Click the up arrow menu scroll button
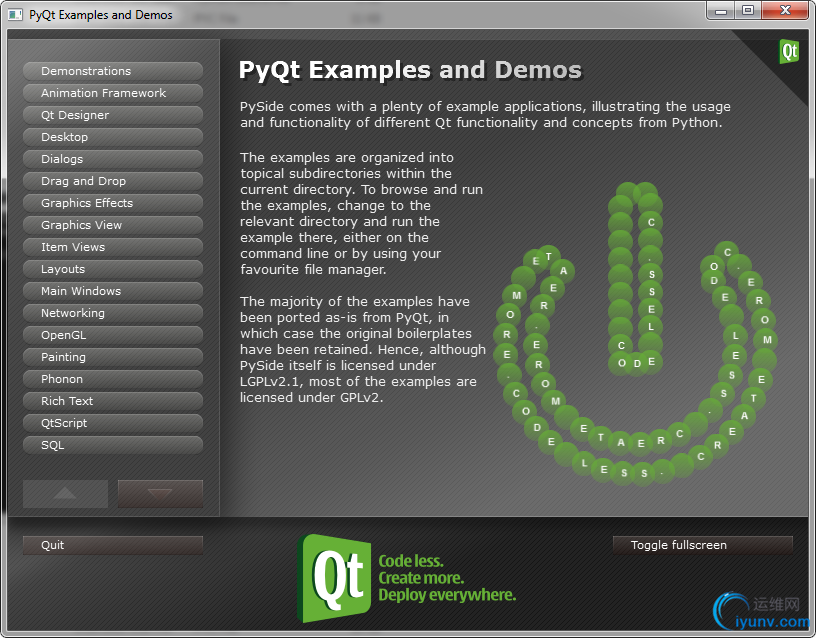Image resolution: width=816 pixels, height=638 pixels. [x=66, y=493]
